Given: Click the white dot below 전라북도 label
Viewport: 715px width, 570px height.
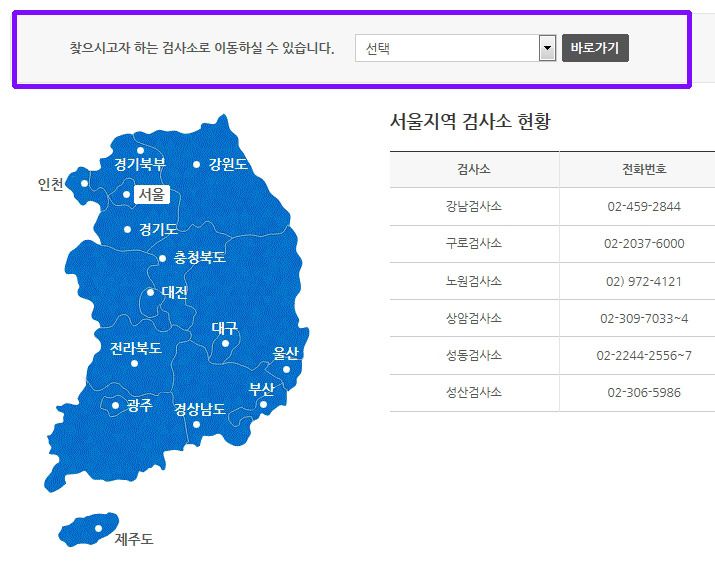Looking at the screenshot, I should coord(134,363).
